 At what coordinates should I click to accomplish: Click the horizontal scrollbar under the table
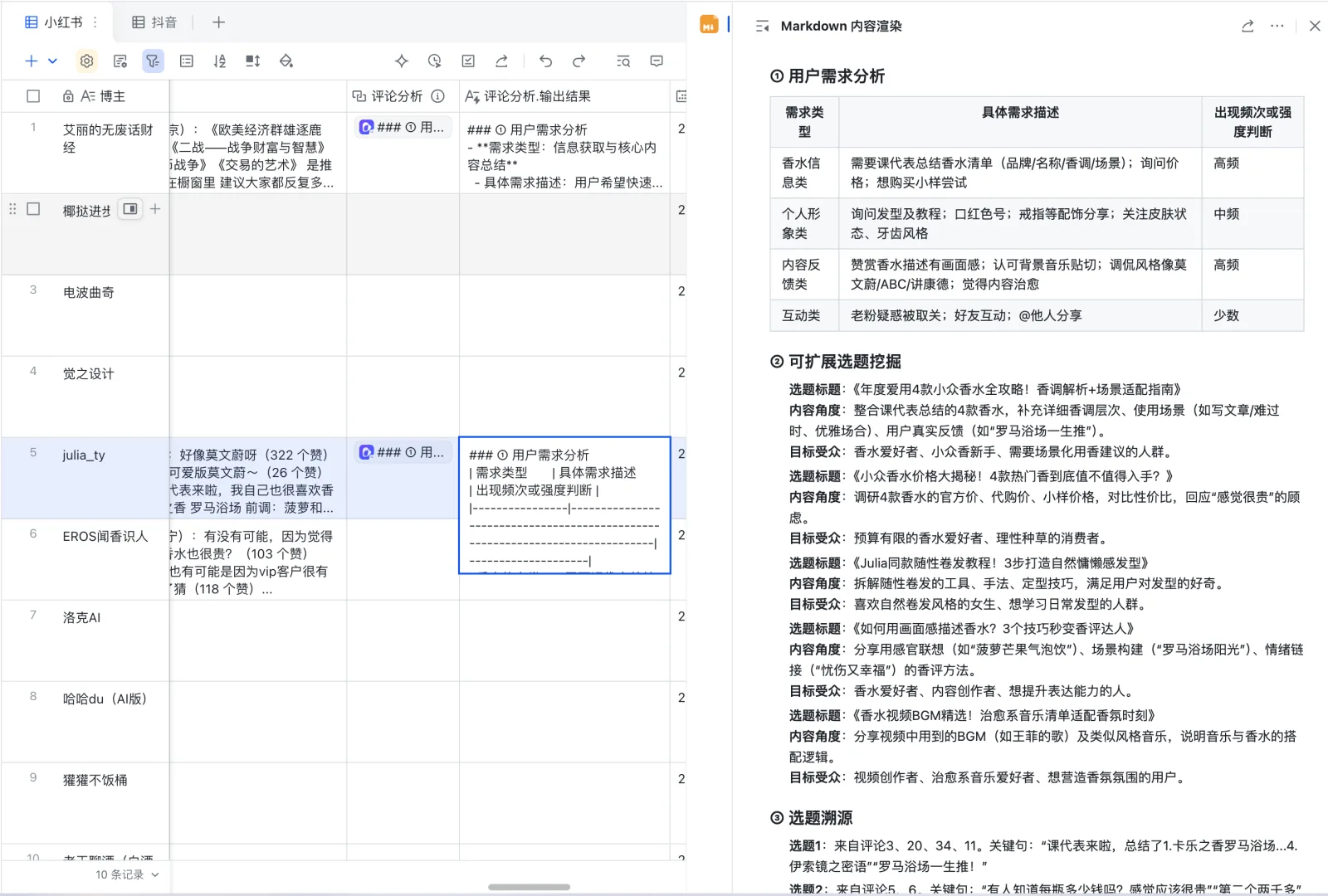[529, 887]
